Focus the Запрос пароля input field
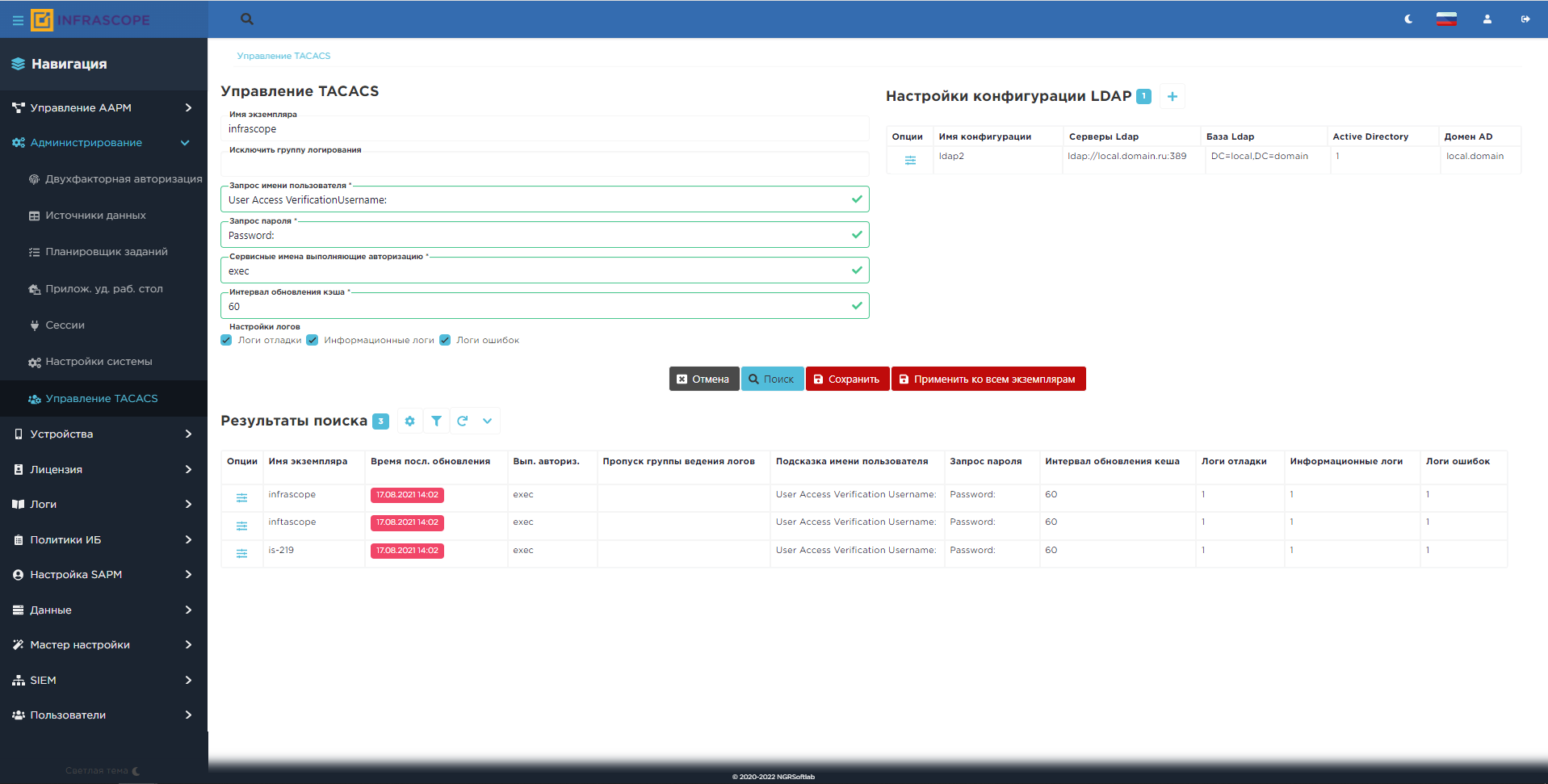Image resolution: width=1548 pixels, height=784 pixels. 545,235
